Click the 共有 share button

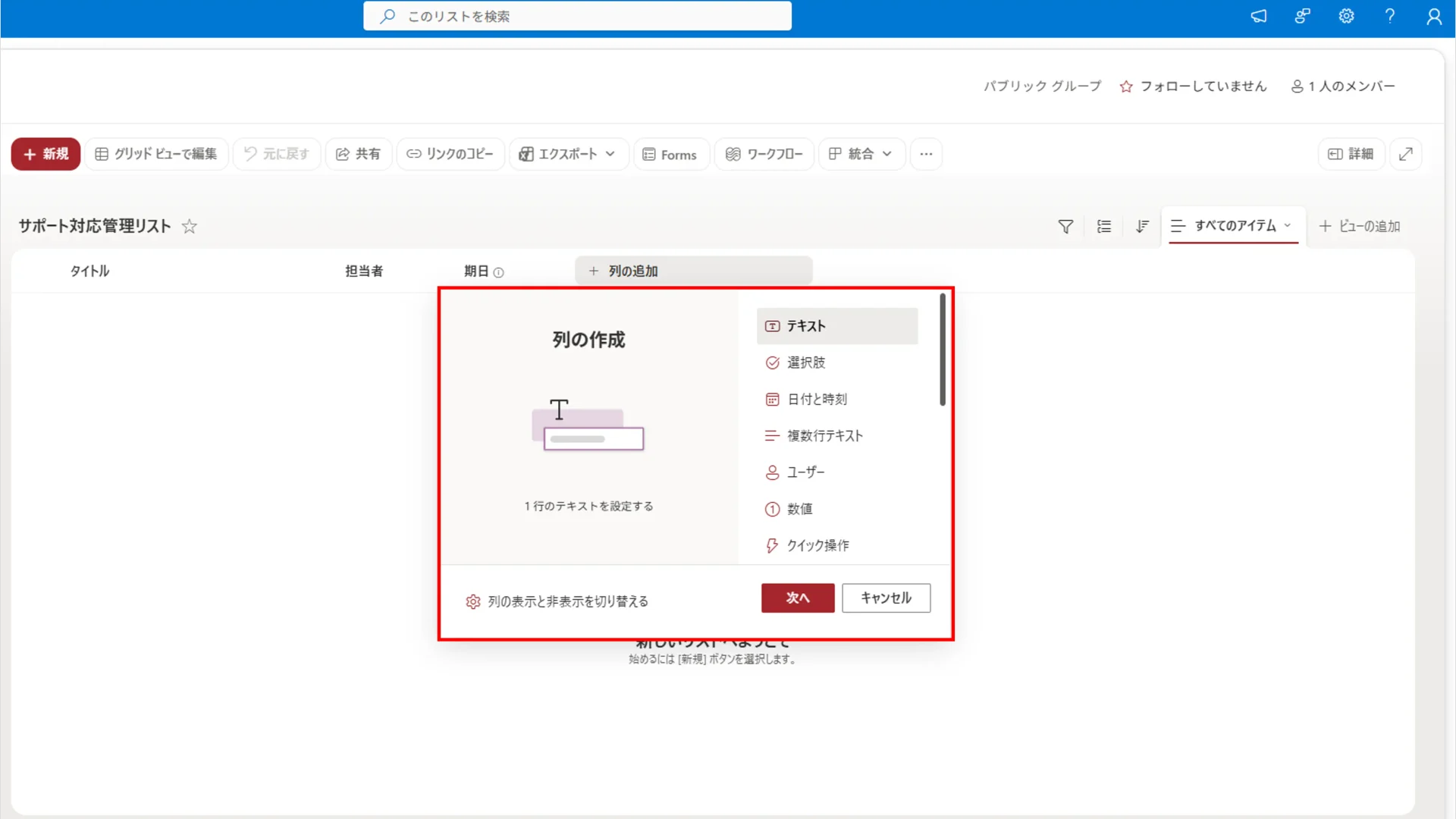click(x=359, y=154)
